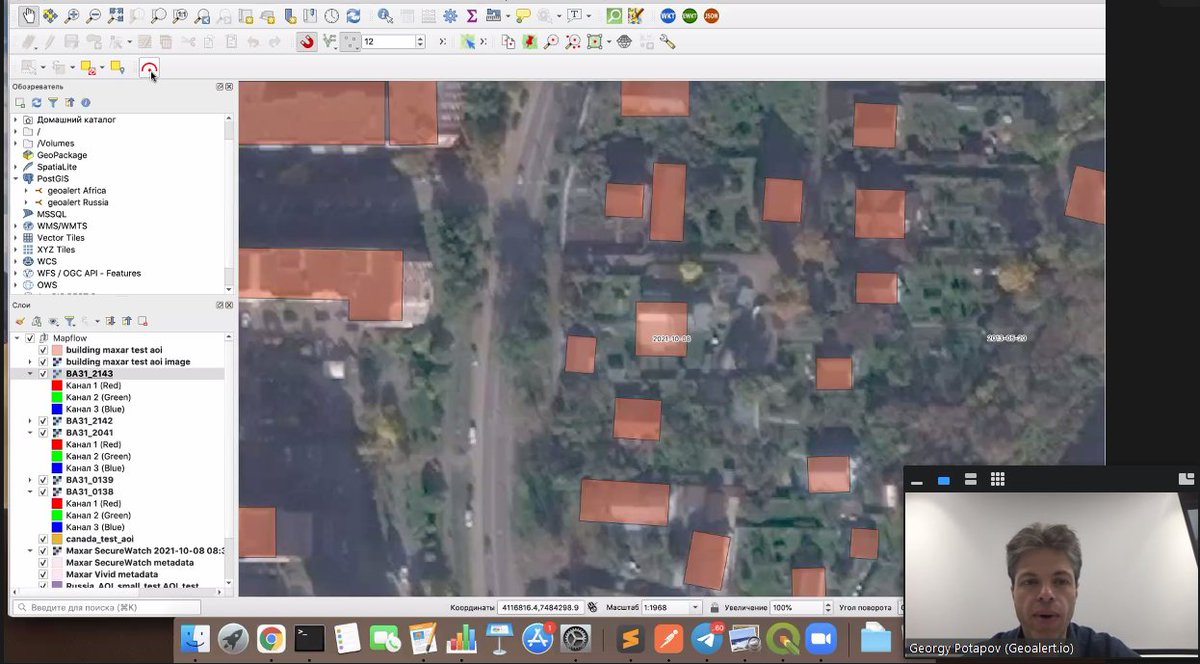Expand the Домашний каталог tree node
This screenshot has width=1200, height=664.
pyautogui.click(x=16, y=120)
